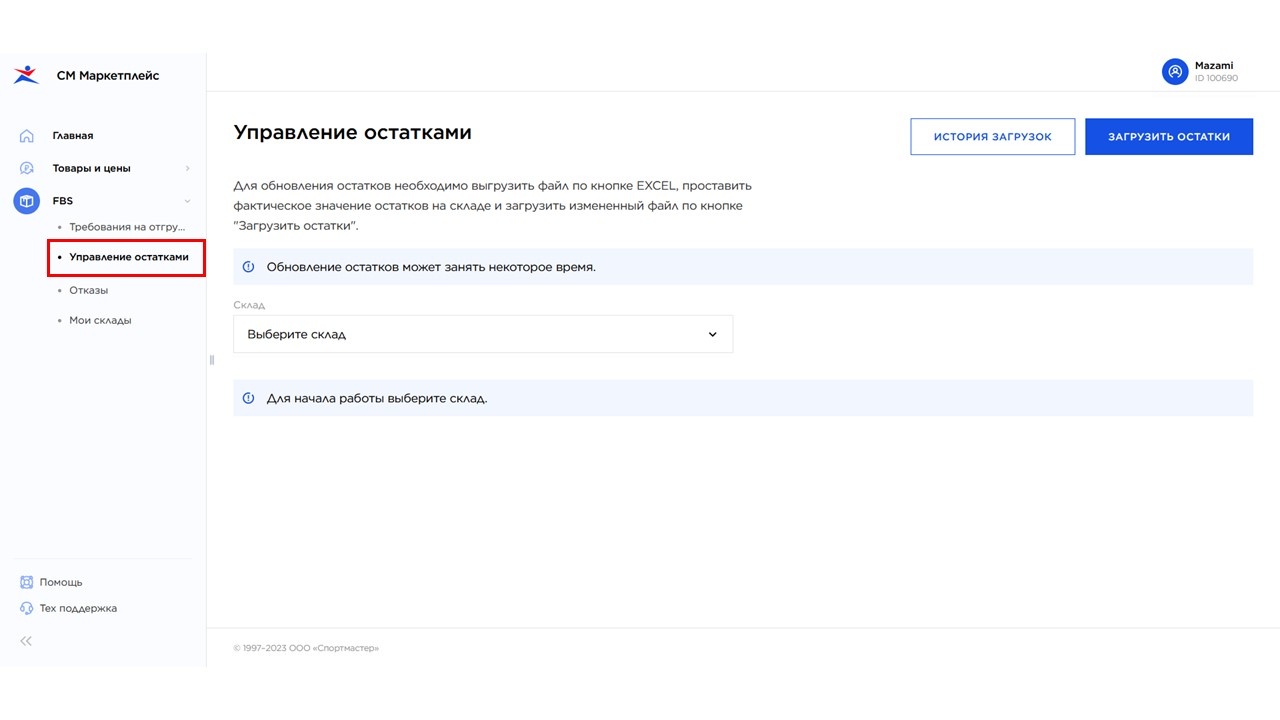Click the sidebar resize handle
This screenshot has width=1280, height=720.
(x=211, y=360)
